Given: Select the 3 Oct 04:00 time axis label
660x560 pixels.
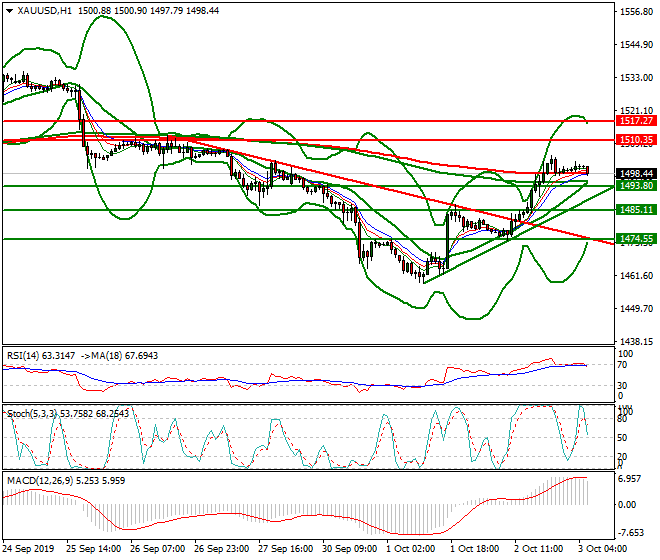Looking at the screenshot, I should point(602,549).
